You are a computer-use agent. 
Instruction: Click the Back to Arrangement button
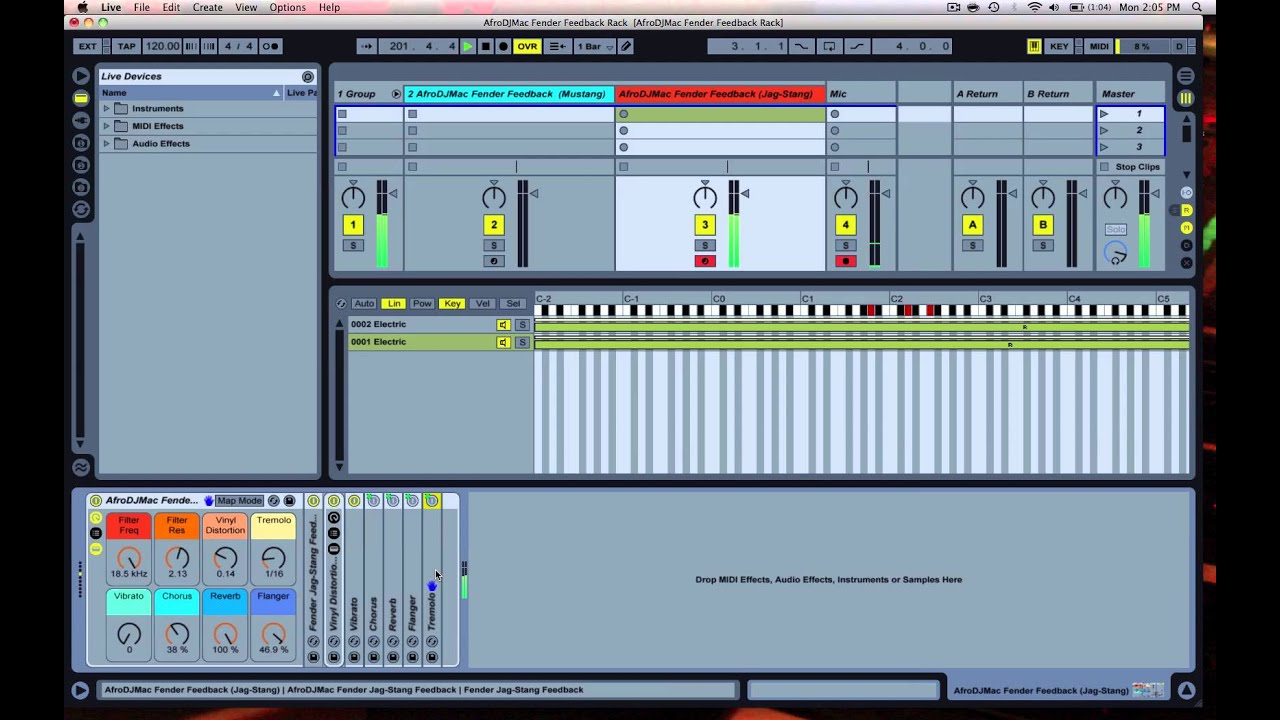point(558,46)
